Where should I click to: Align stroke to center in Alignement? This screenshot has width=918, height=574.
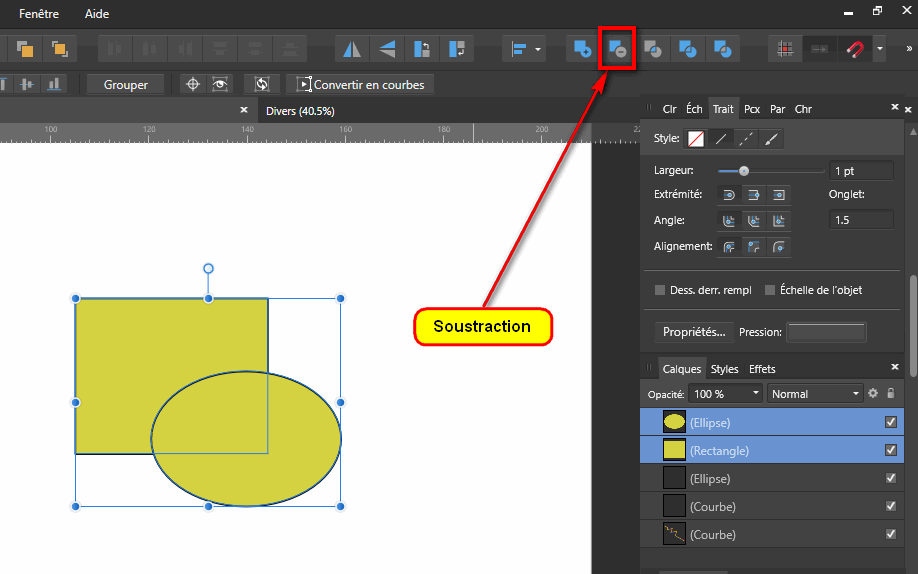coord(729,247)
